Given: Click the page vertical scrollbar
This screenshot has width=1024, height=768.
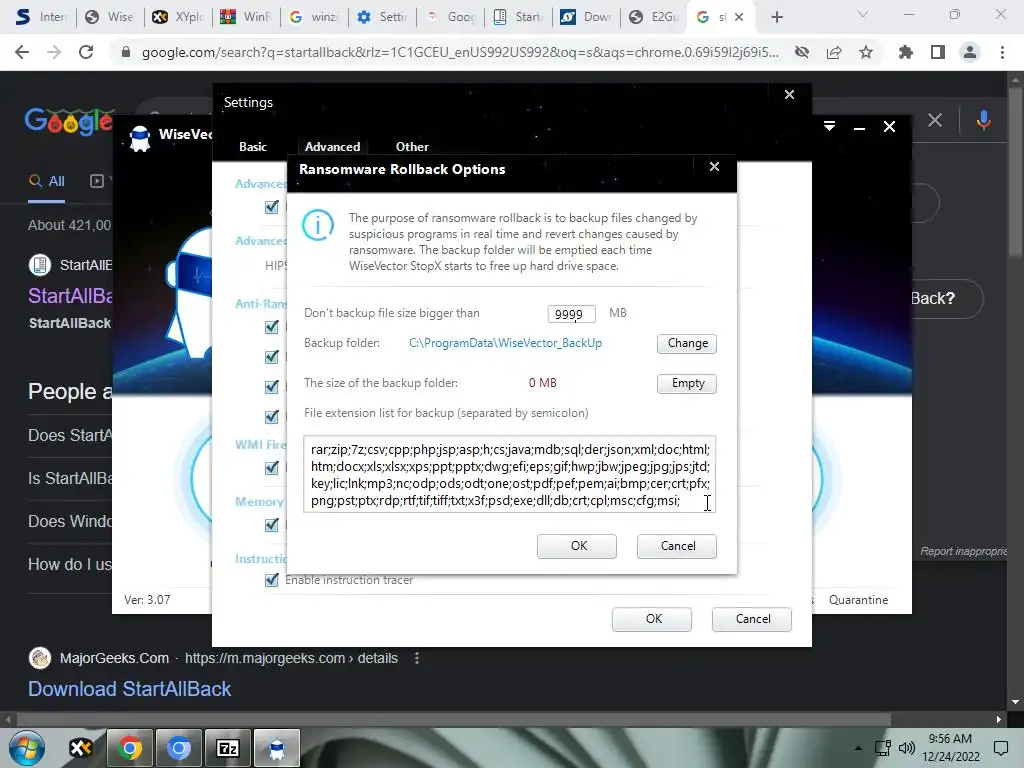Looking at the screenshot, I should click(1015, 171).
